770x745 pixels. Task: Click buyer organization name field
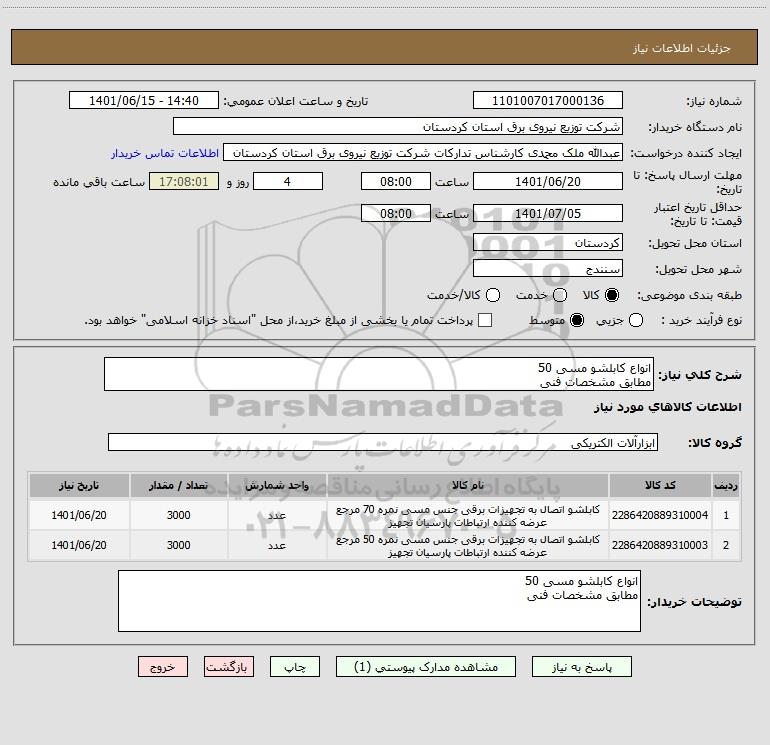[398, 126]
